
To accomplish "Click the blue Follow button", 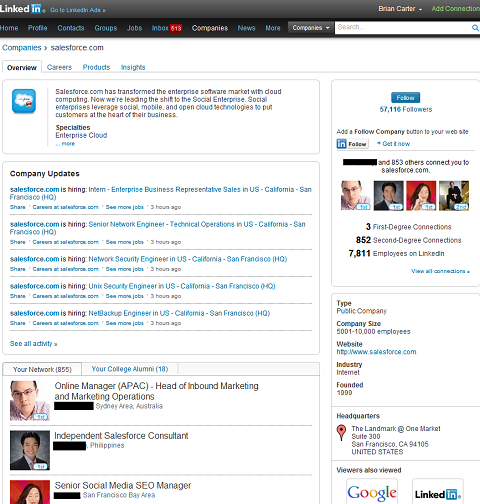I will click(x=405, y=98).
